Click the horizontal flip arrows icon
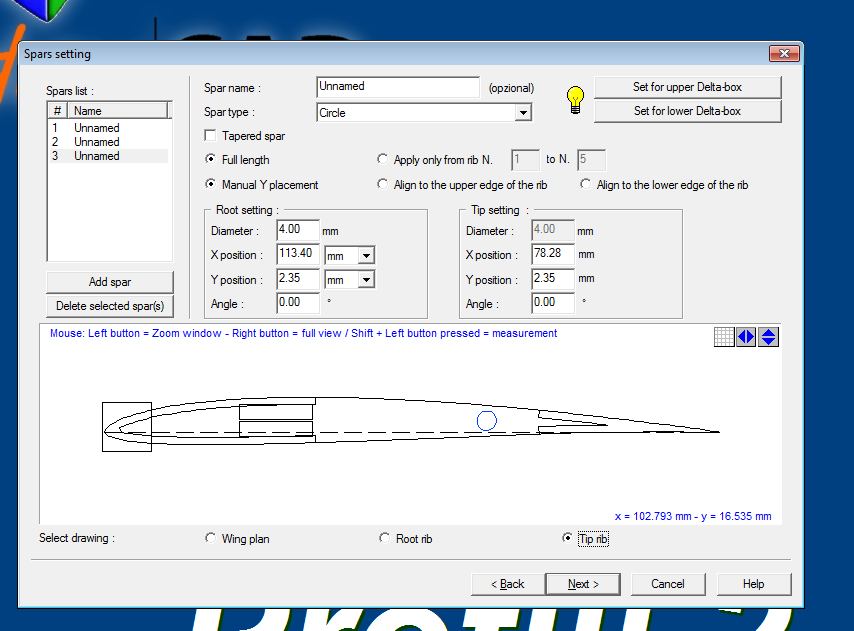This screenshot has width=854, height=631. point(746,337)
